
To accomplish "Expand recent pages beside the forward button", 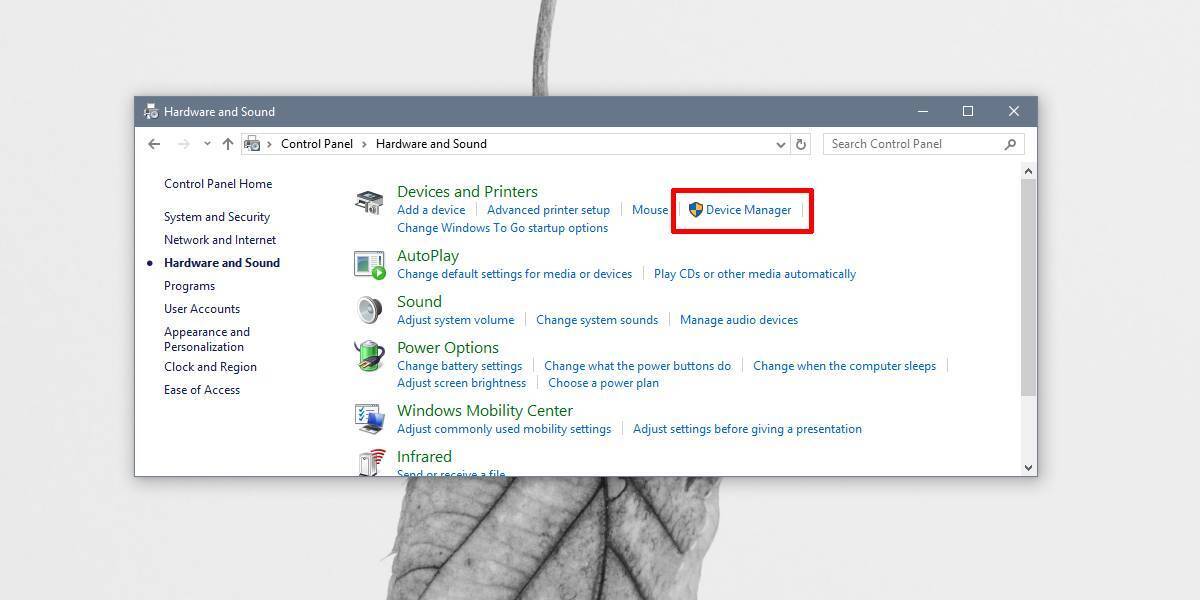I will pos(207,144).
